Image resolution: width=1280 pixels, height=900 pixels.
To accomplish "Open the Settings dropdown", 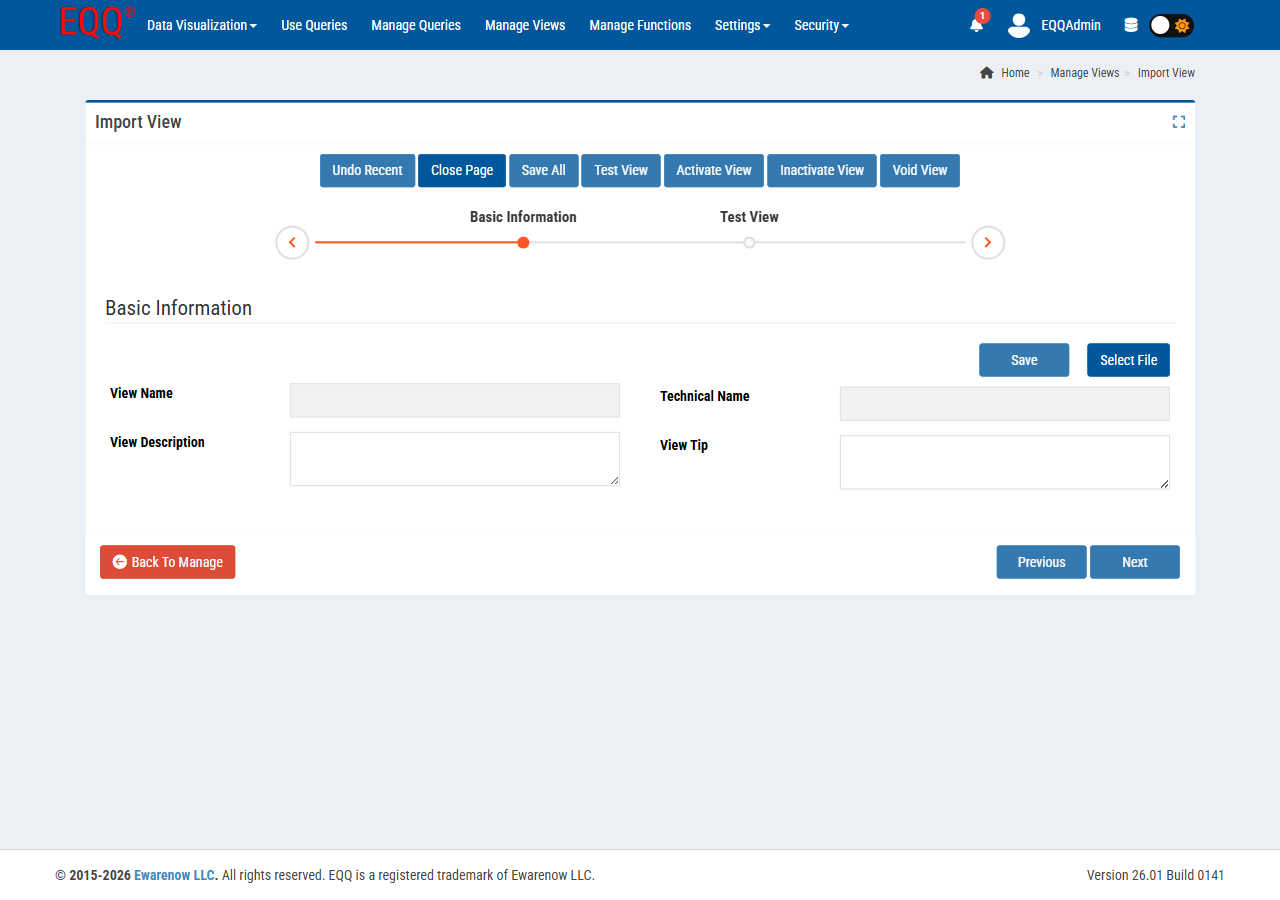I will [x=742, y=25].
